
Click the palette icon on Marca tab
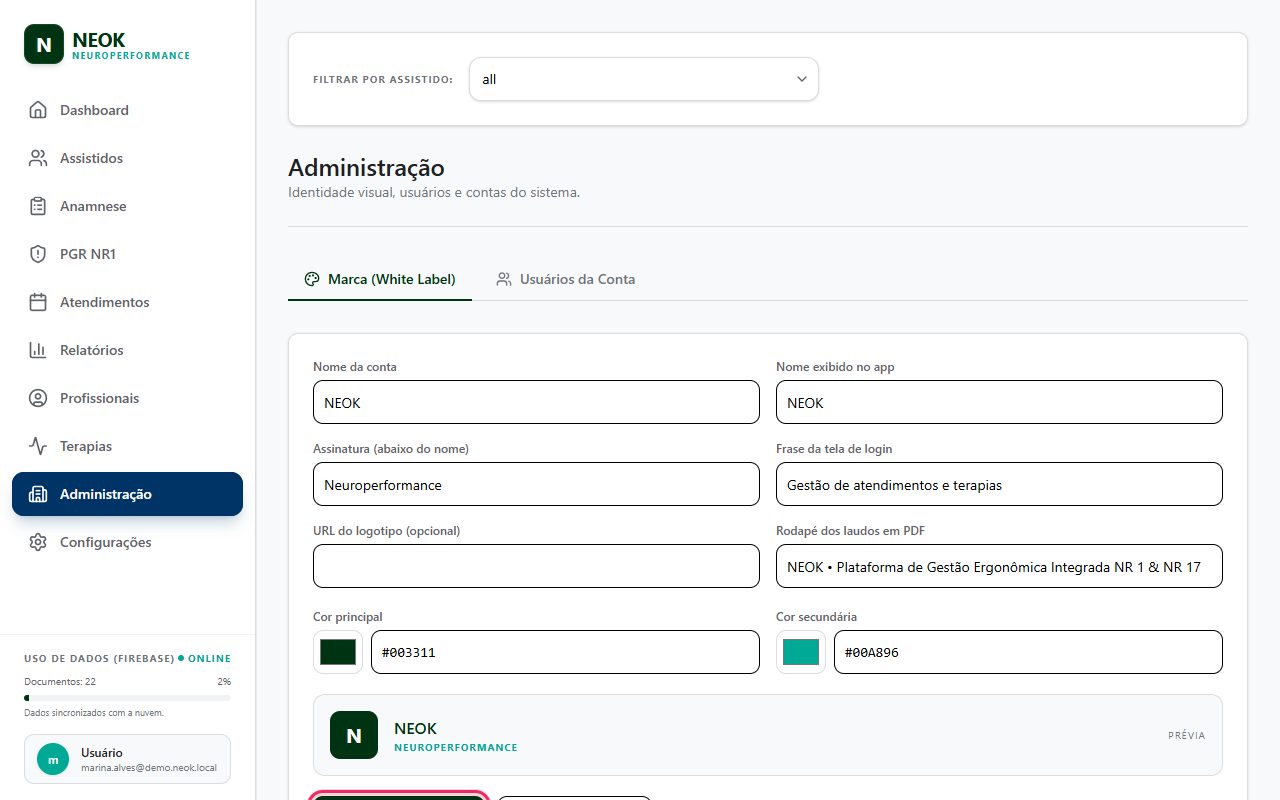(312, 279)
